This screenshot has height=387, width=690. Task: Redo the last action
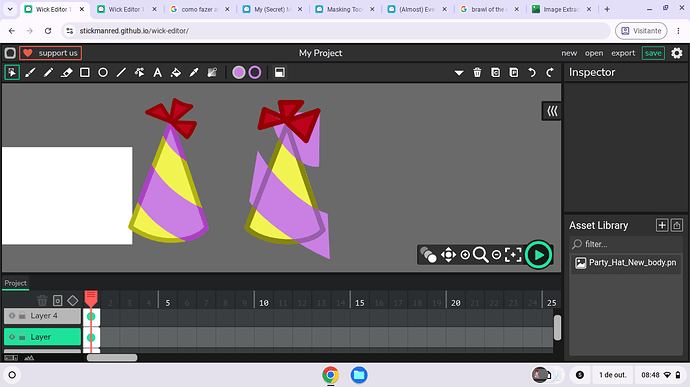[550, 72]
